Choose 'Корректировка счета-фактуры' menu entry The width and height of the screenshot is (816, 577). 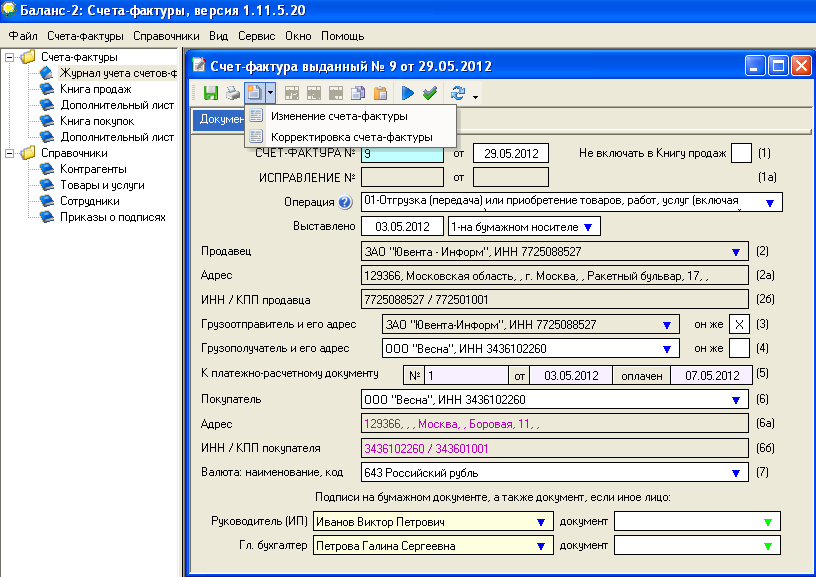351,137
